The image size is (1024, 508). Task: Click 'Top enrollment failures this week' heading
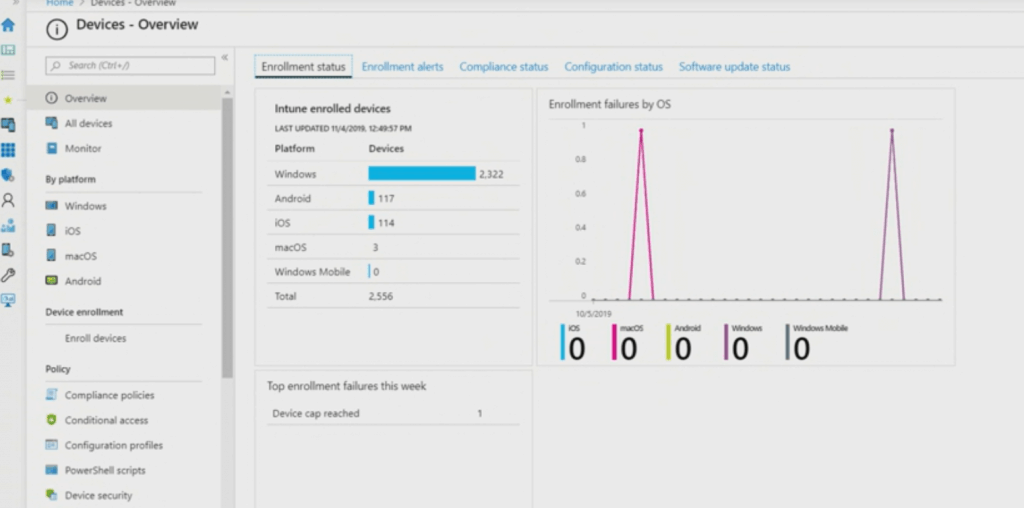[346, 386]
